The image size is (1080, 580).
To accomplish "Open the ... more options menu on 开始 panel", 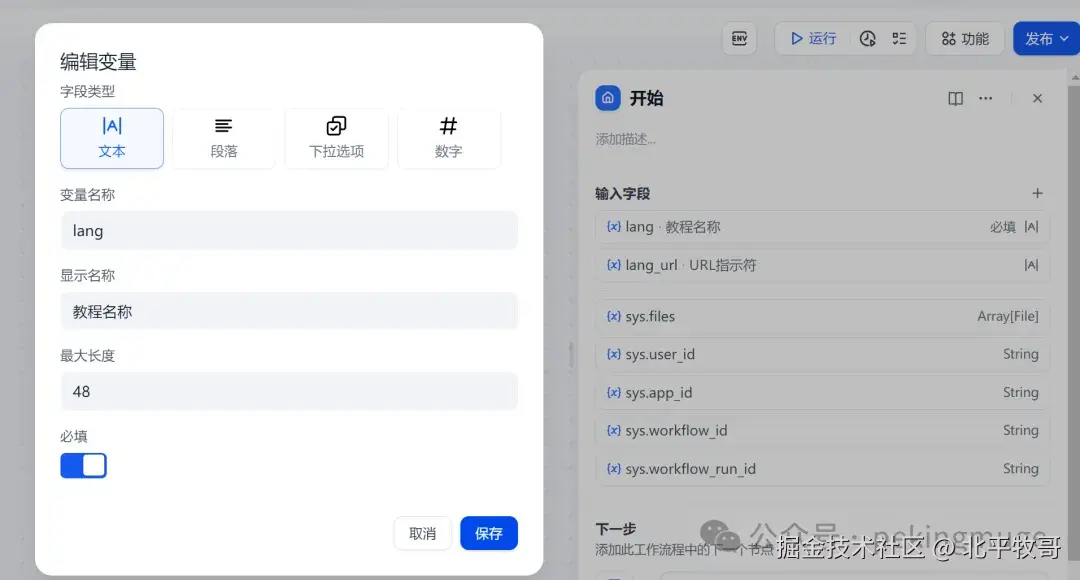I will coord(986,97).
